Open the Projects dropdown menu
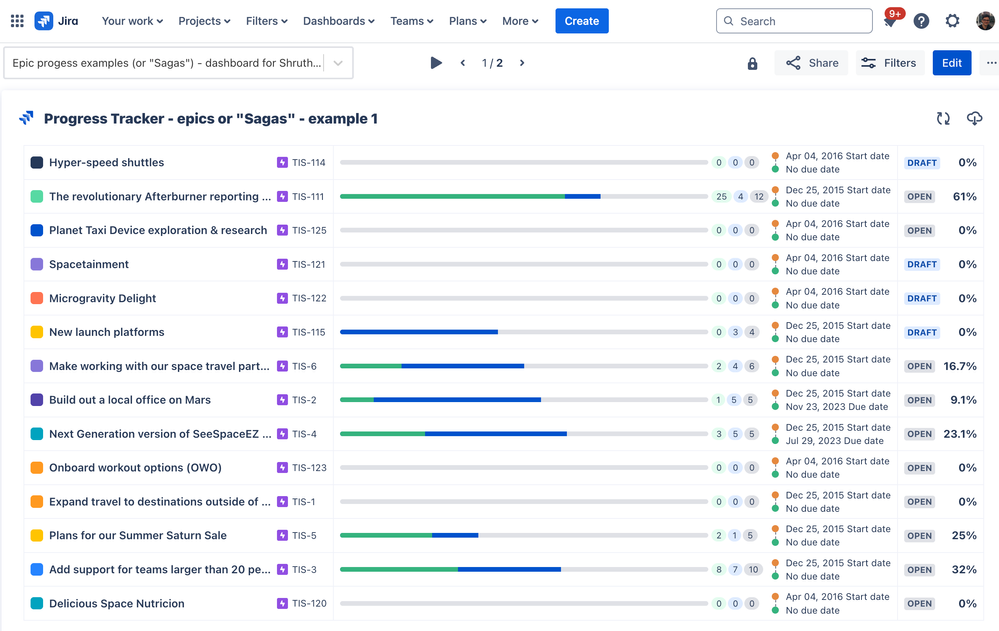Viewport: 999px width, 631px height. pyautogui.click(x=205, y=21)
